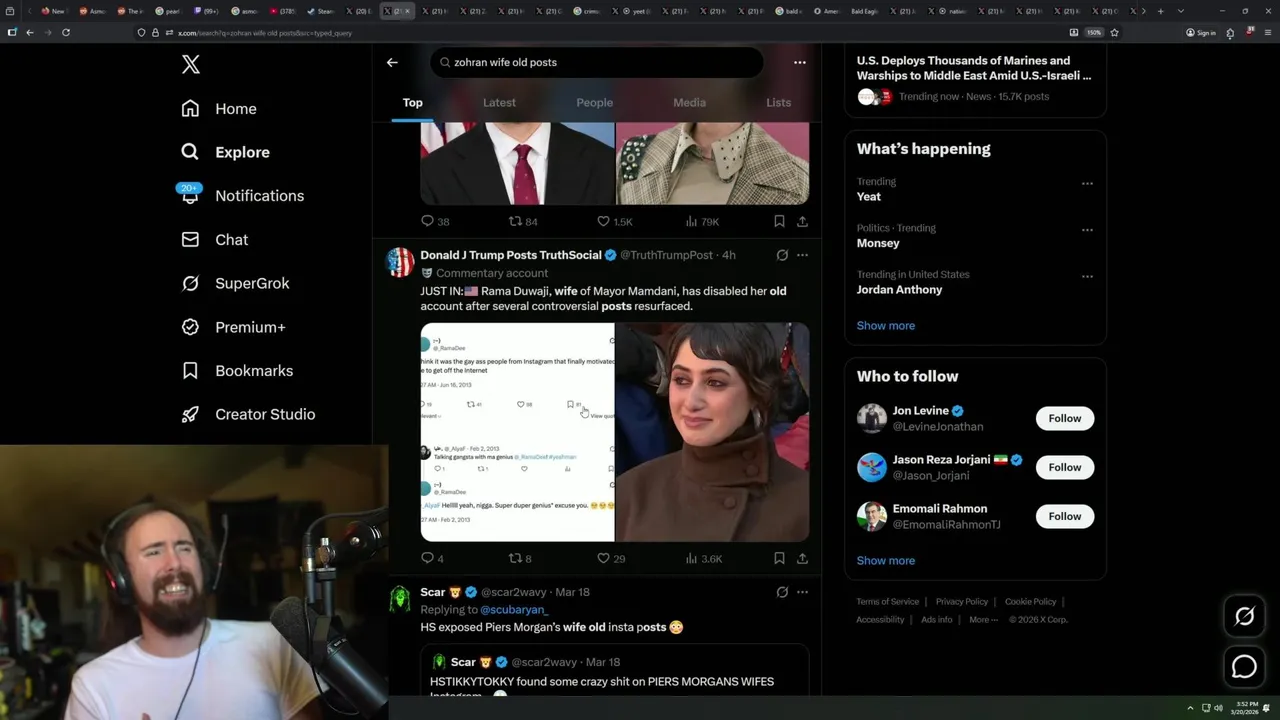Like the post with 29 likes
The image size is (1280, 720).
[x=611, y=558]
